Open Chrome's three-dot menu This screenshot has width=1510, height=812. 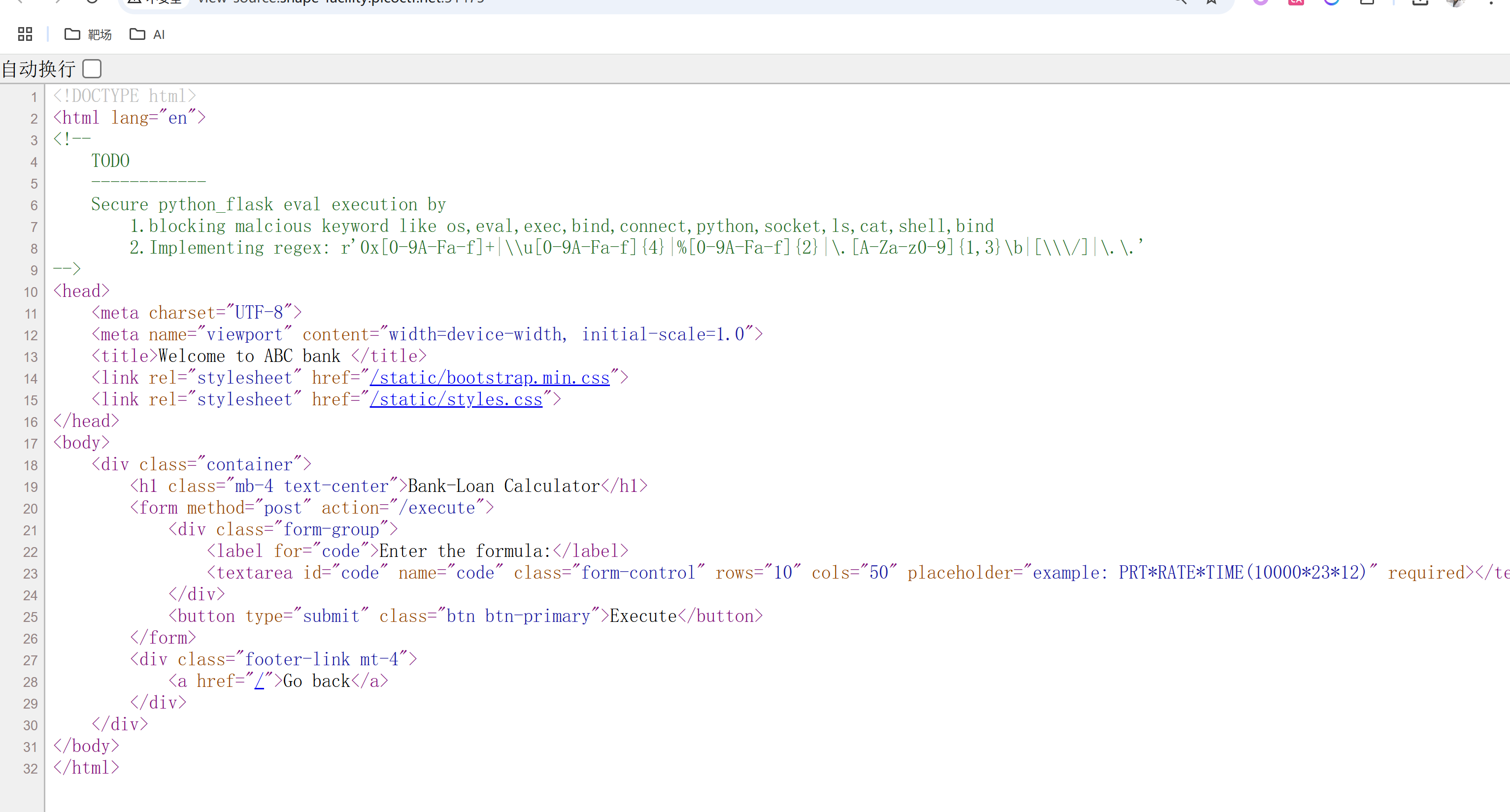(x=1491, y=2)
